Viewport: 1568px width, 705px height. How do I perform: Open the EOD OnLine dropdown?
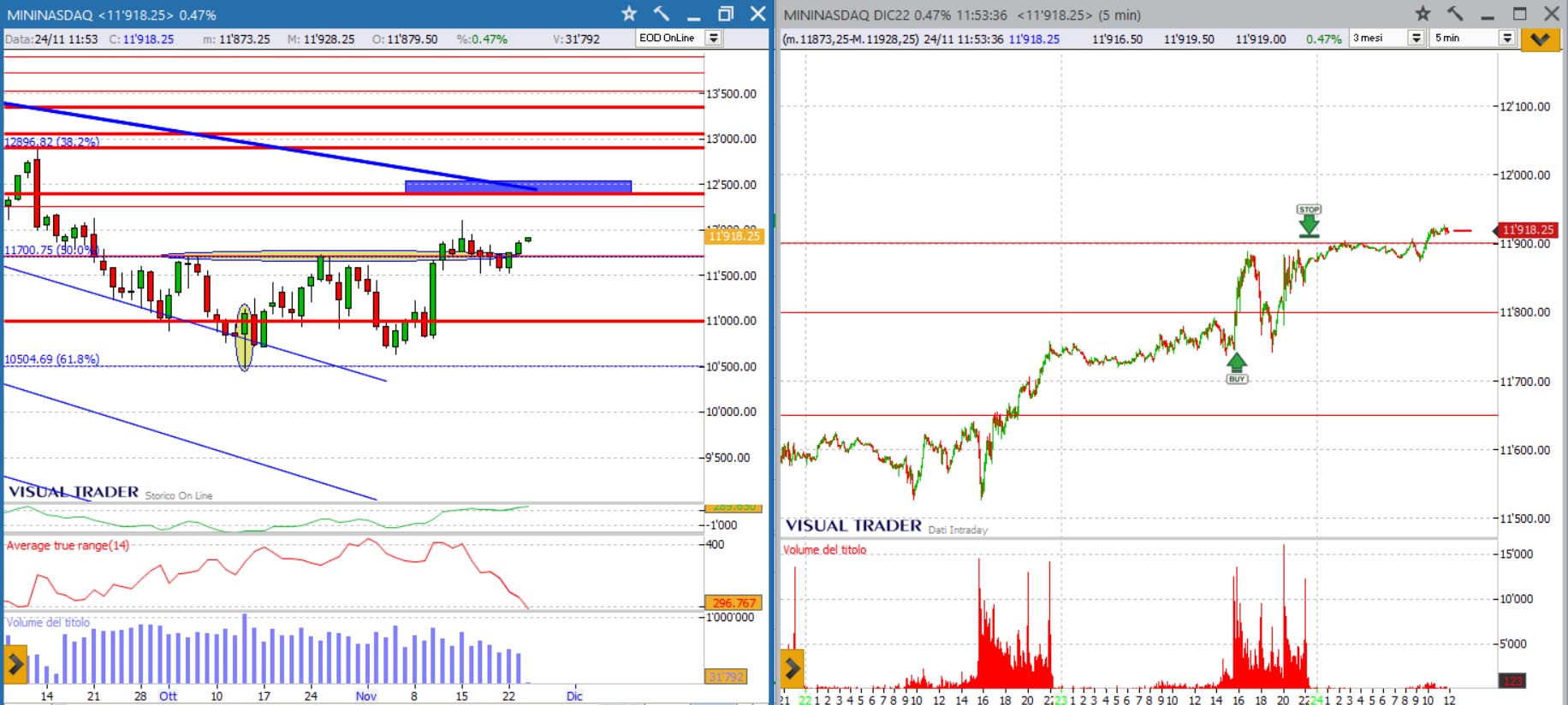713,39
